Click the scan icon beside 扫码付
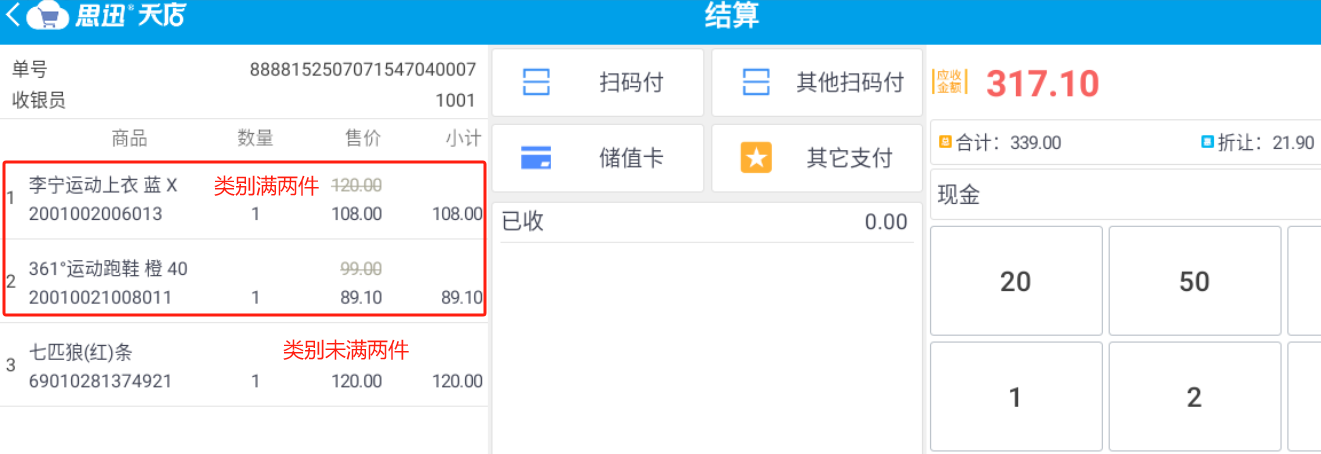The image size is (1321, 454). (x=537, y=82)
